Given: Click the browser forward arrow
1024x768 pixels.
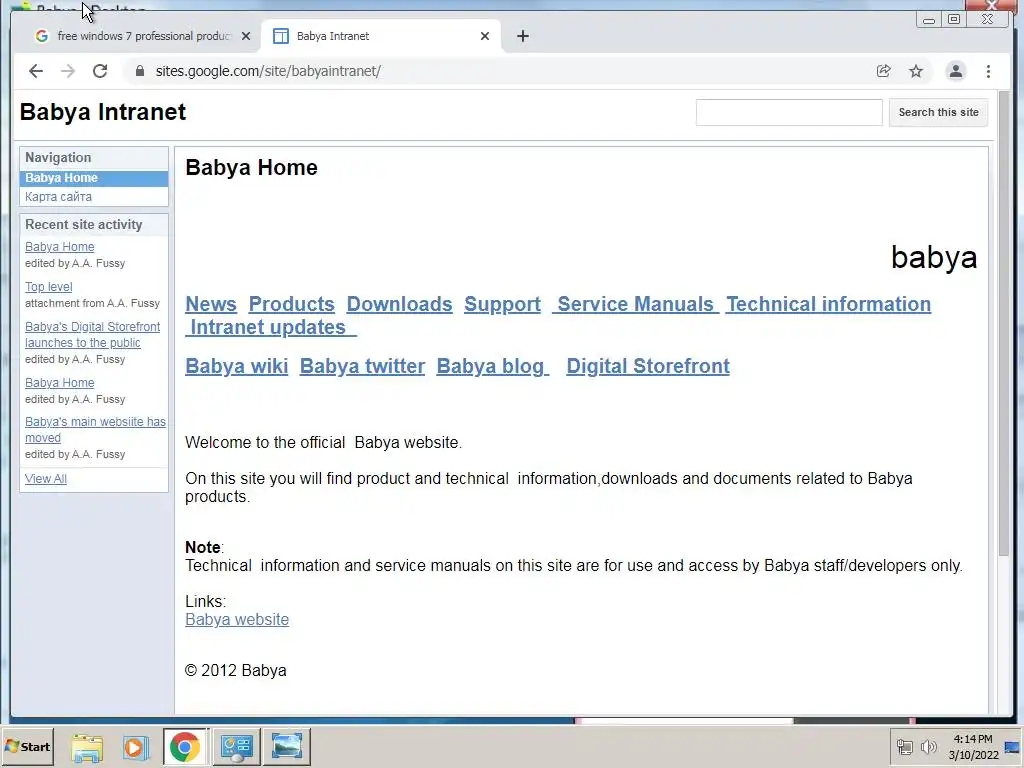Looking at the screenshot, I should click(x=68, y=71).
